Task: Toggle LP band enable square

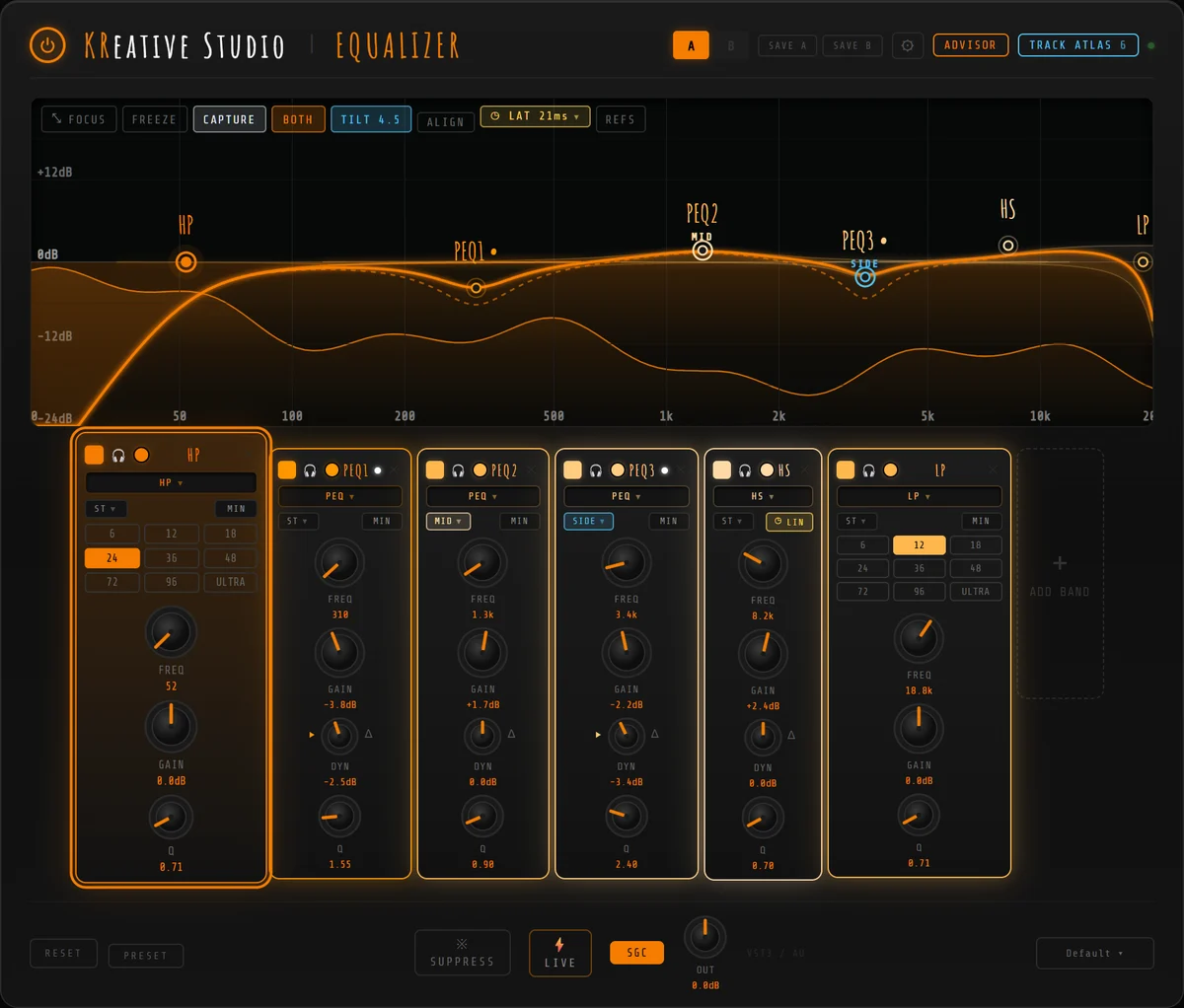Action: click(846, 470)
